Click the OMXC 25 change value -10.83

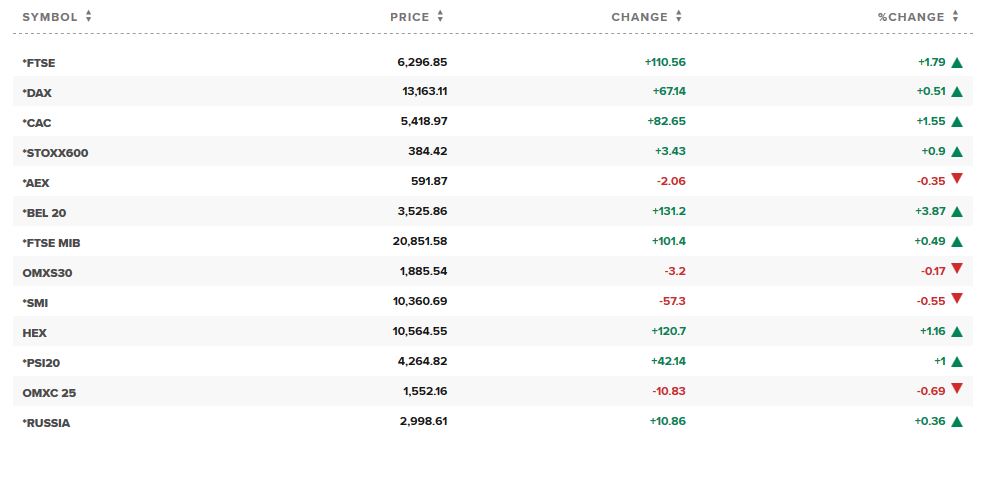(669, 391)
